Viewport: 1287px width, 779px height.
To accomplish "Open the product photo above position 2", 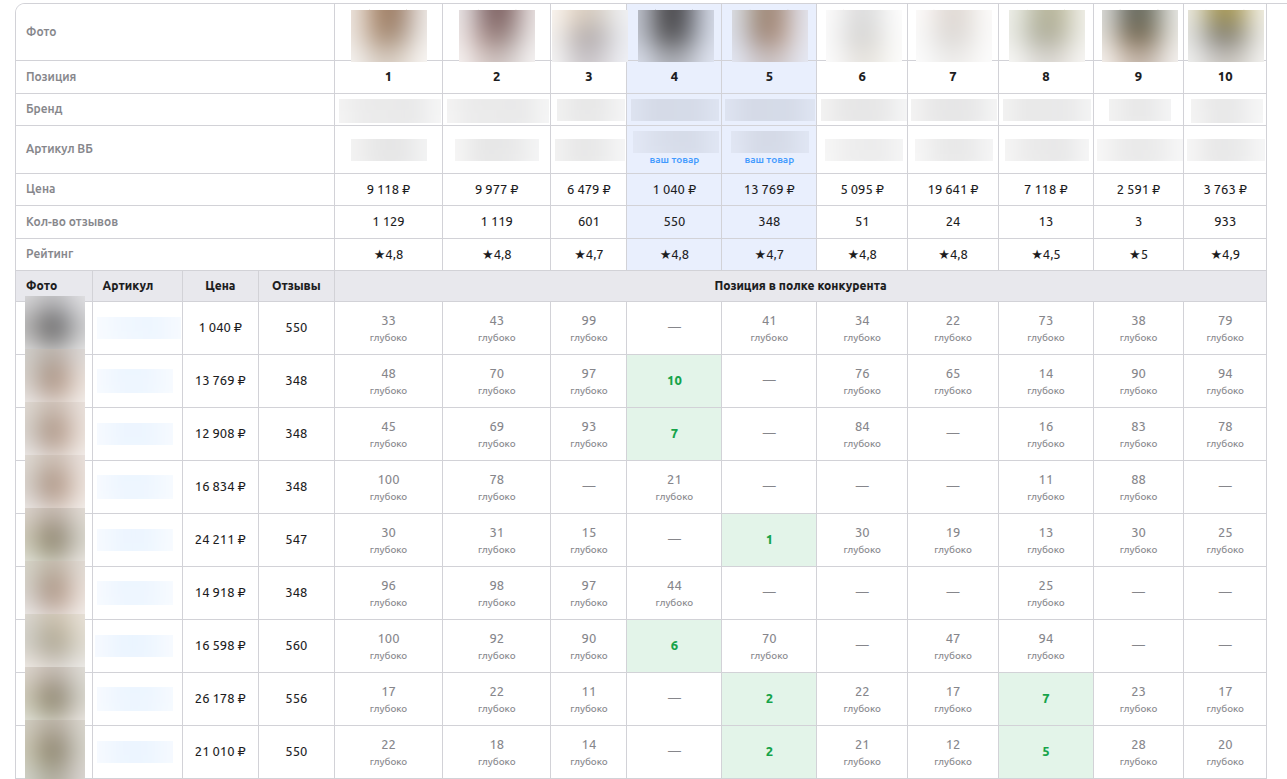I will (x=496, y=35).
